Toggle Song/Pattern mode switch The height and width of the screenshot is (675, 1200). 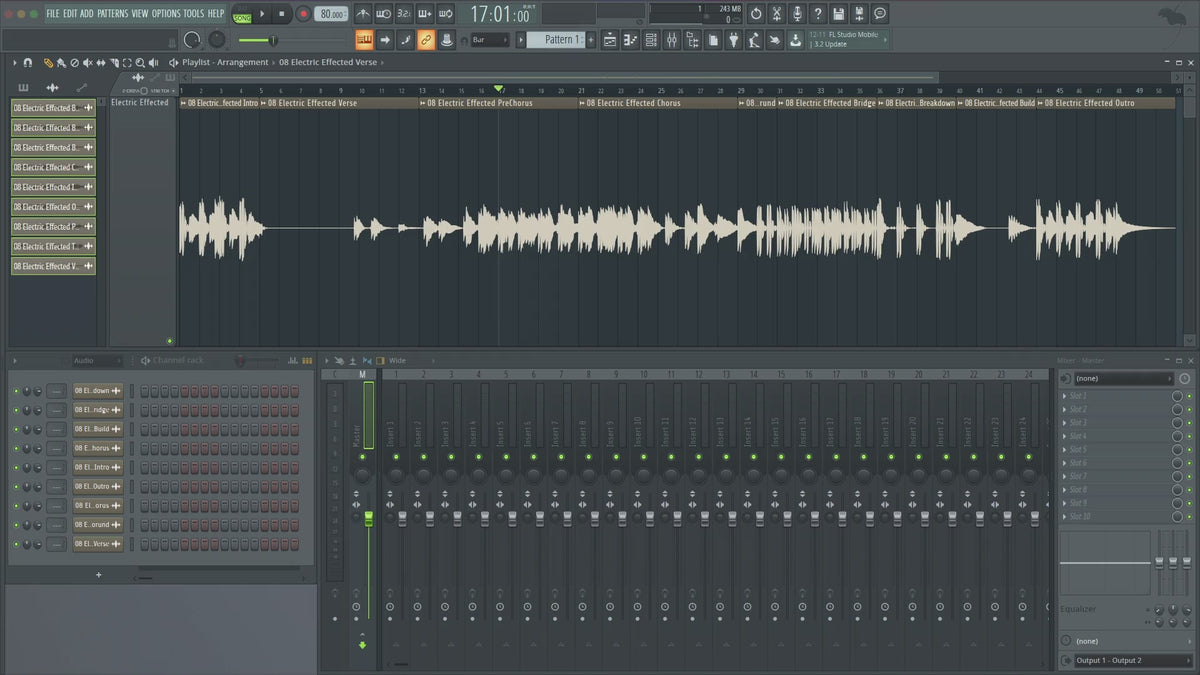tap(242, 14)
